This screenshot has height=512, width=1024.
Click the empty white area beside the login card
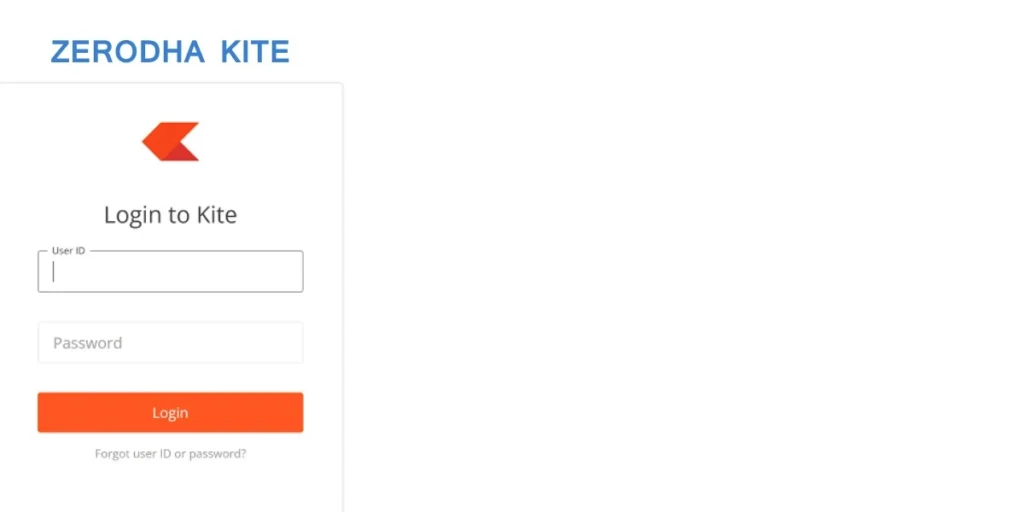click(680, 280)
